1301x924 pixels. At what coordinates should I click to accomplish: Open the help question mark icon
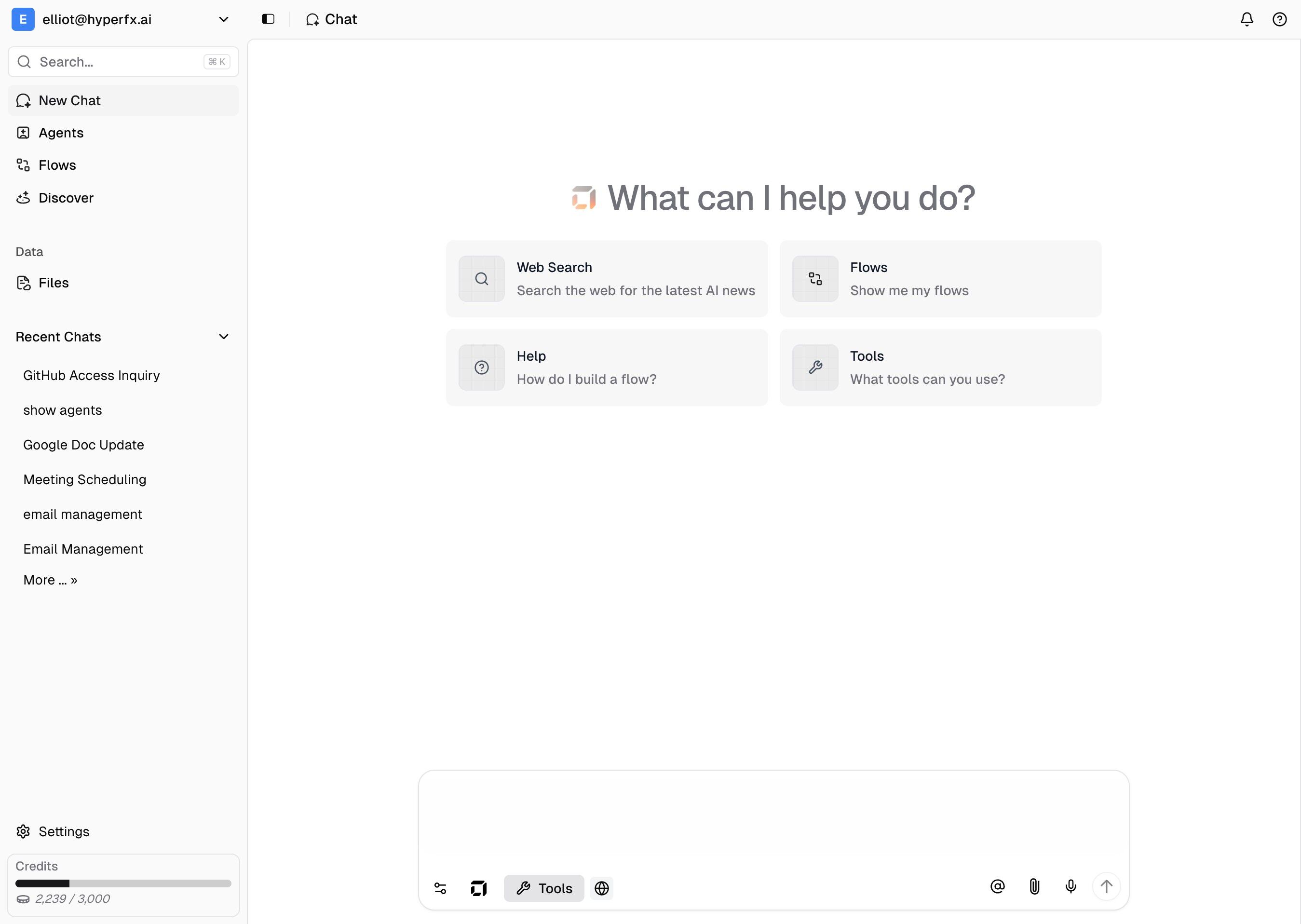[1279, 19]
